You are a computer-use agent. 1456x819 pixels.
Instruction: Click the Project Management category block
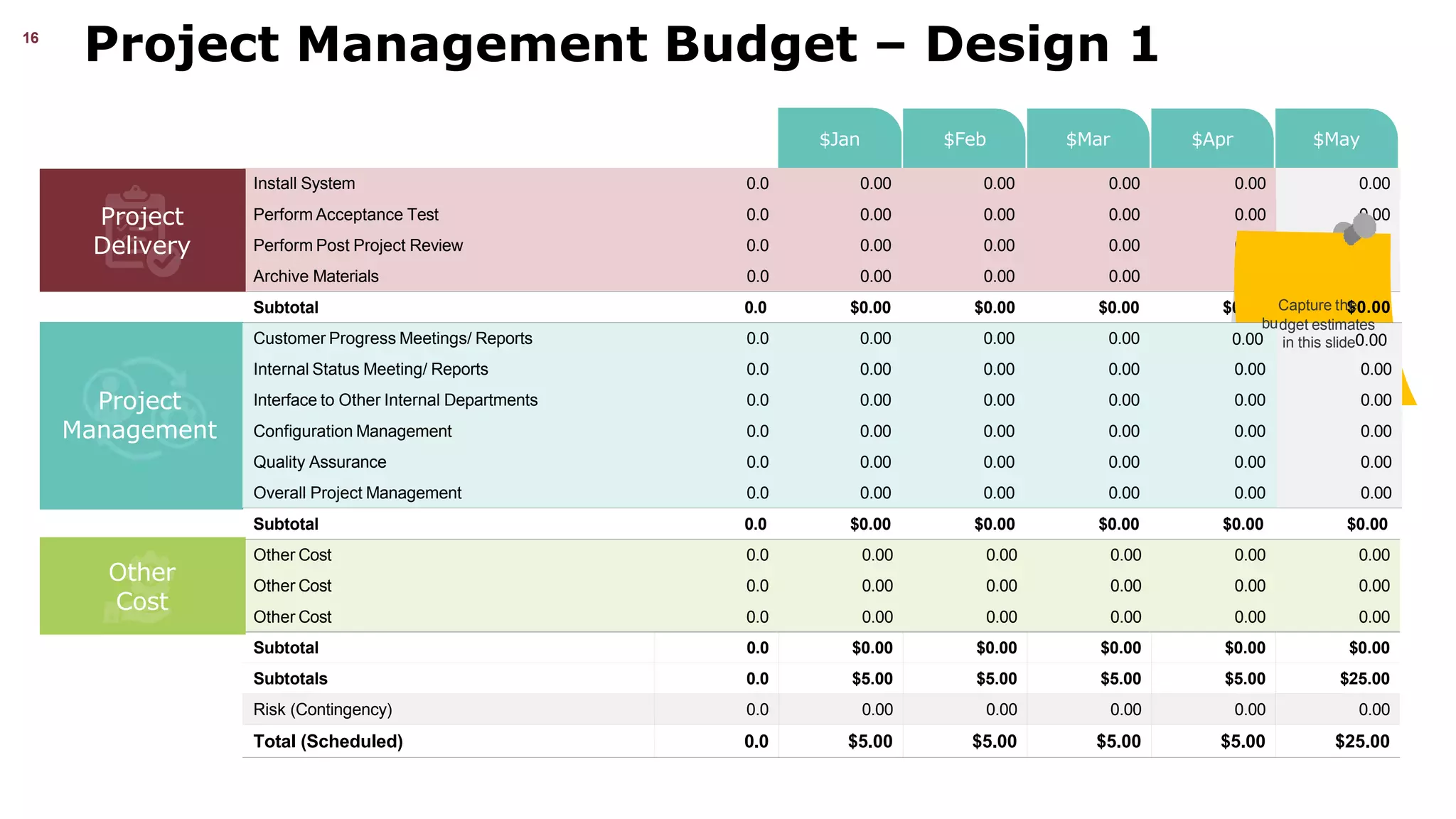[141, 415]
